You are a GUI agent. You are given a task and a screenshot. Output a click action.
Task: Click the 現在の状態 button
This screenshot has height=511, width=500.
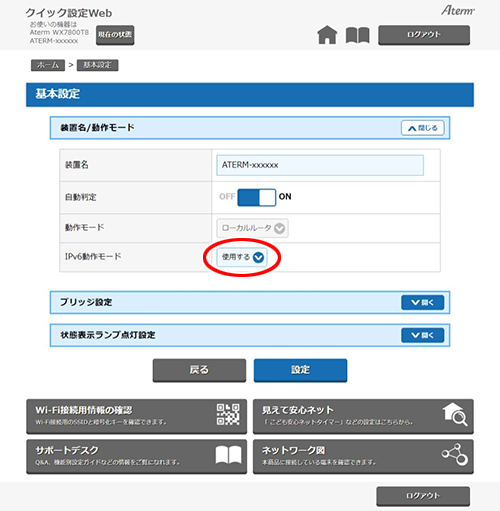tap(115, 35)
